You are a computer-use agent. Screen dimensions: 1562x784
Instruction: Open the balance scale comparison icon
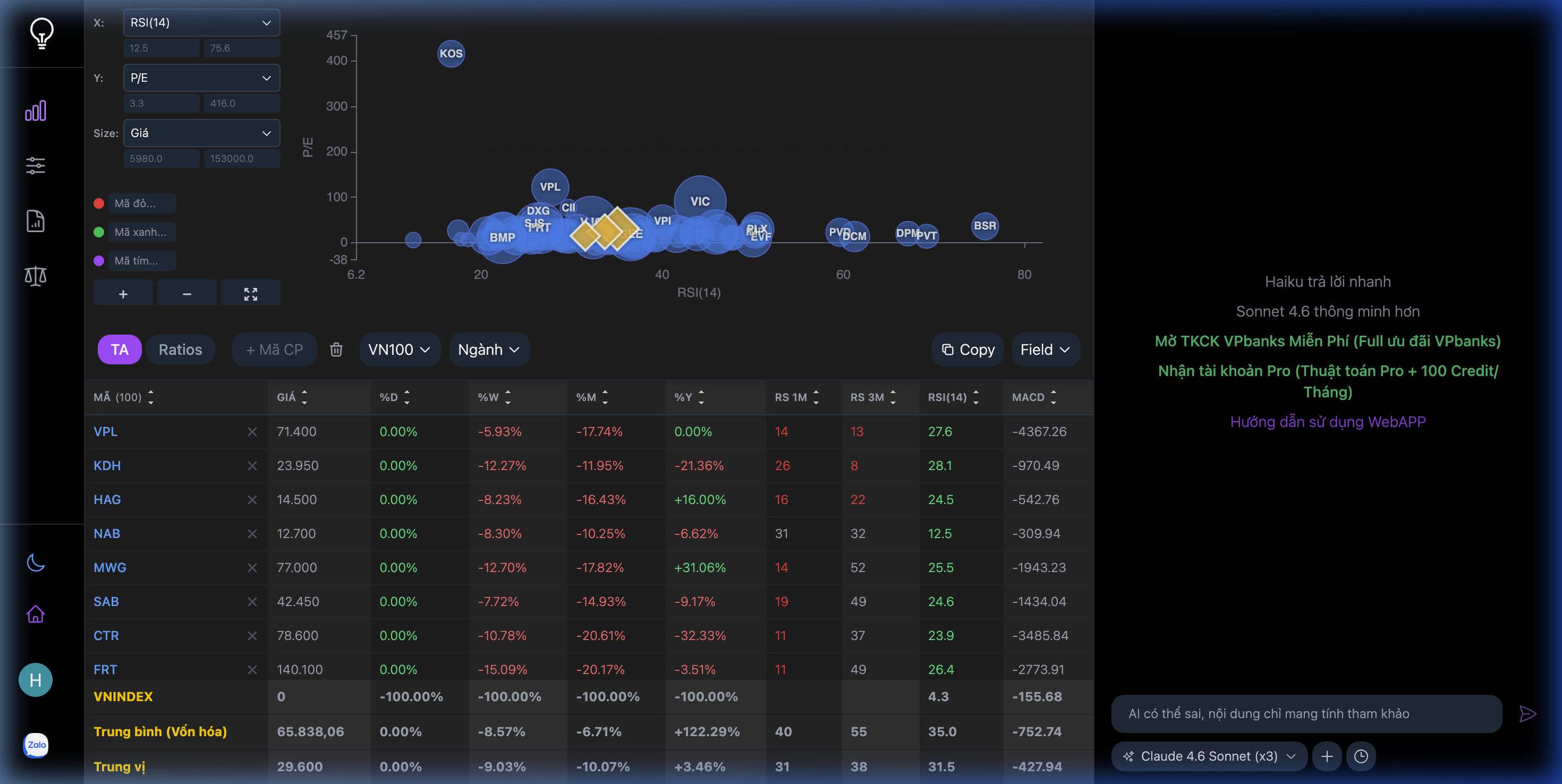click(x=35, y=276)
